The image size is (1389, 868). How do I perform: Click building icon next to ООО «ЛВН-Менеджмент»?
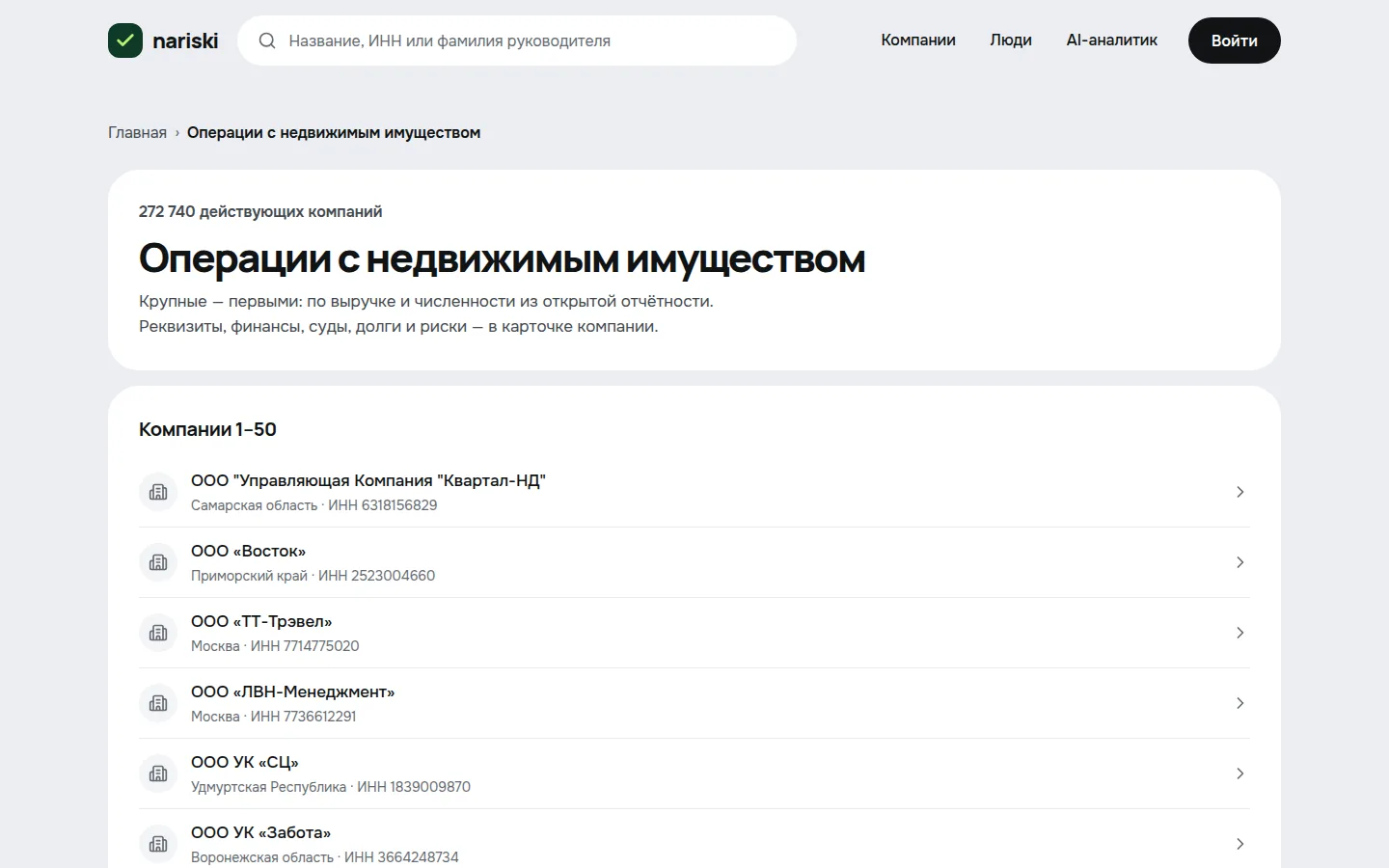coord(158,703)
